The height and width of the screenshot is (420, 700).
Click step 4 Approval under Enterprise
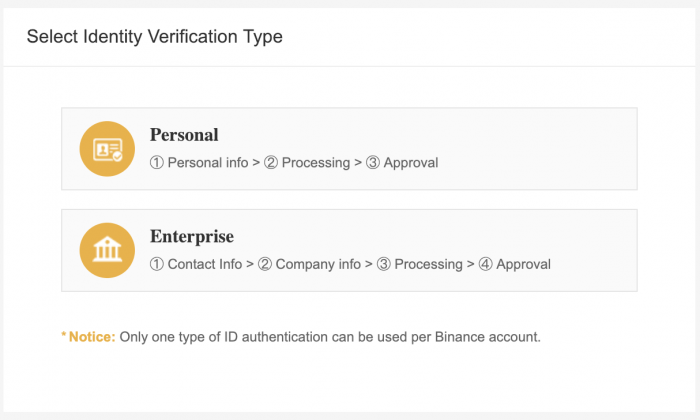point(514,264)
